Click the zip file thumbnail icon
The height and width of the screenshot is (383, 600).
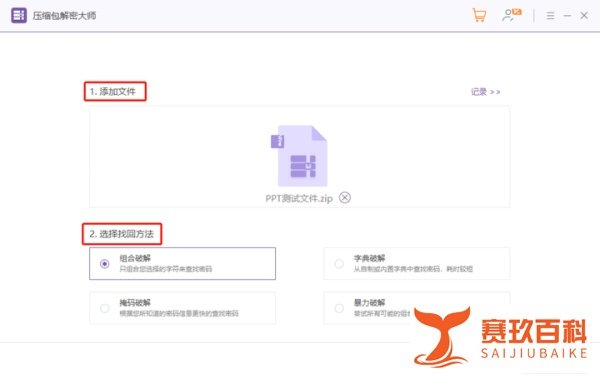pos(299,156)
